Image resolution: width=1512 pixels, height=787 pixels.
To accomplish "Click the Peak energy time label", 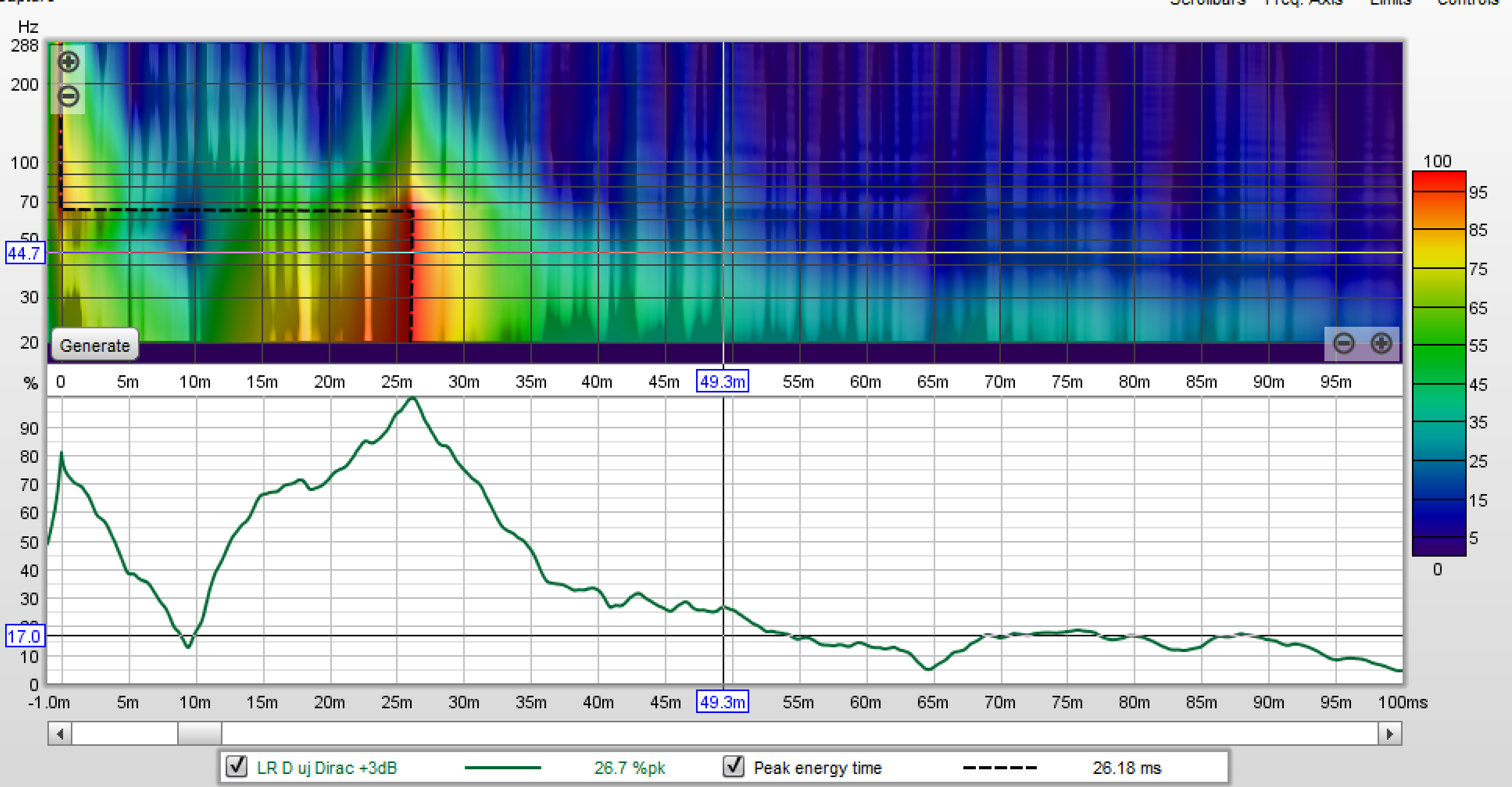I will (817, 768).
